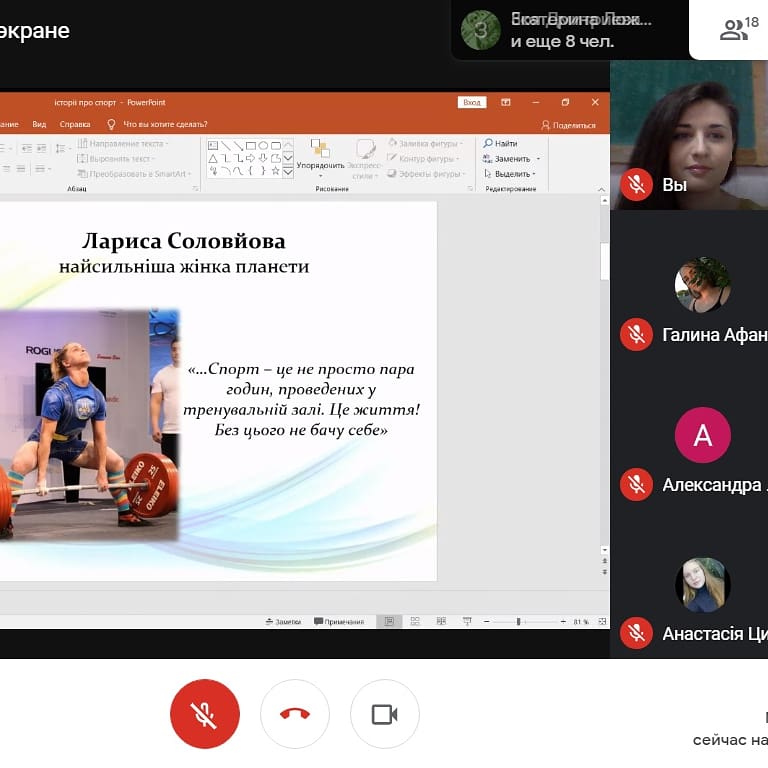
Task: Toggle the Заметки notes pane
Action: [283, 622]
